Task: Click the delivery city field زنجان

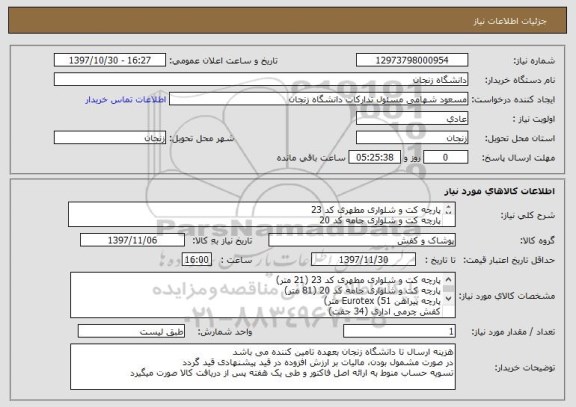Action: [x=110, y=138]
